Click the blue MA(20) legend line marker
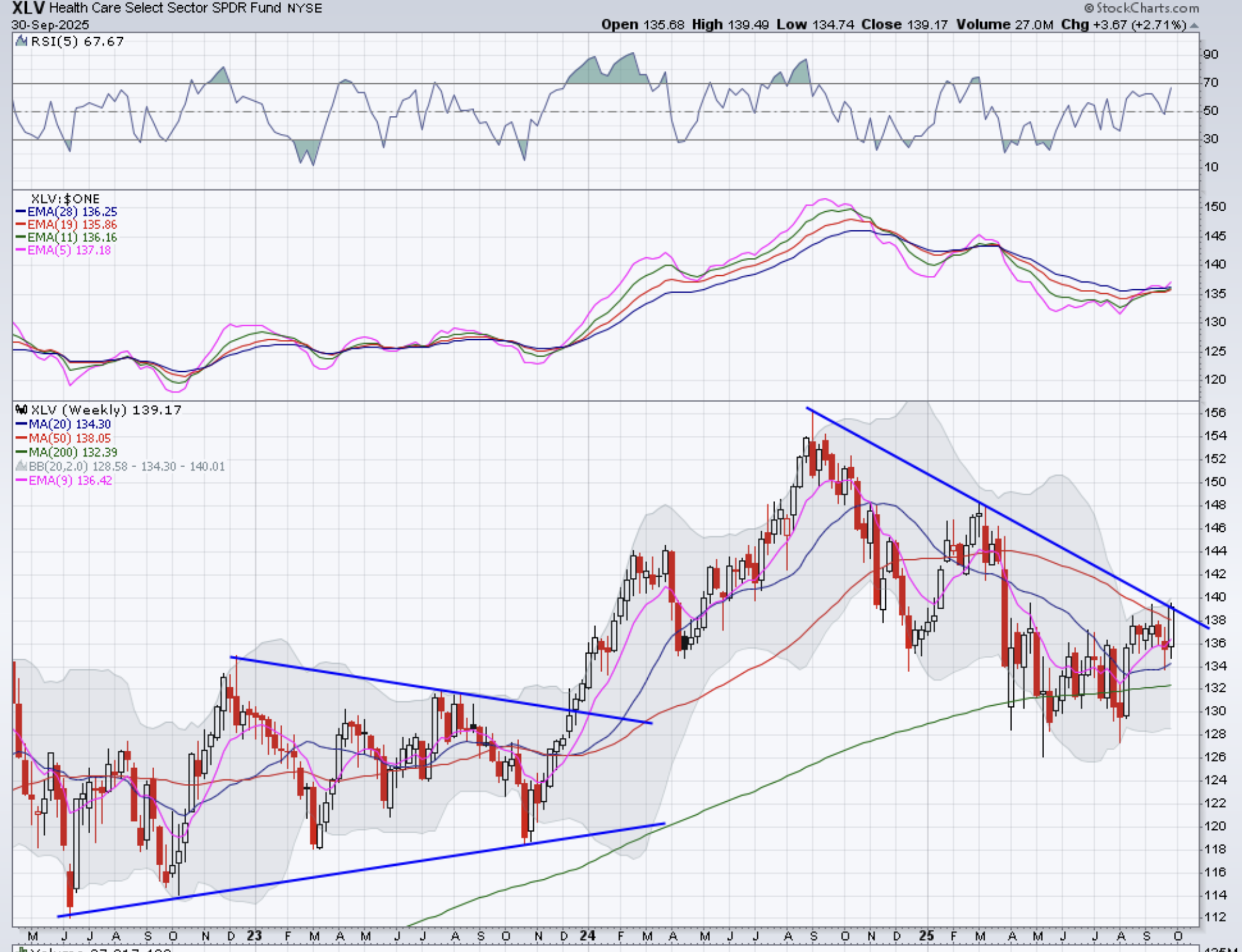Screen dimensions: 1242x952 coord(21,424)
